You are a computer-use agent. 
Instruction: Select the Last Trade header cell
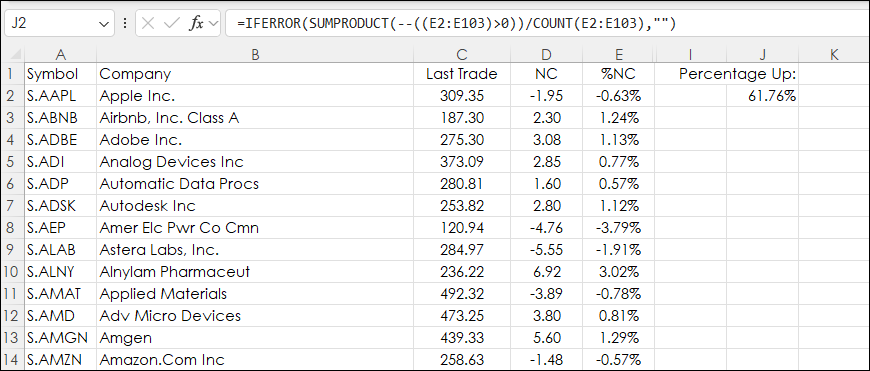click(462, 74)
